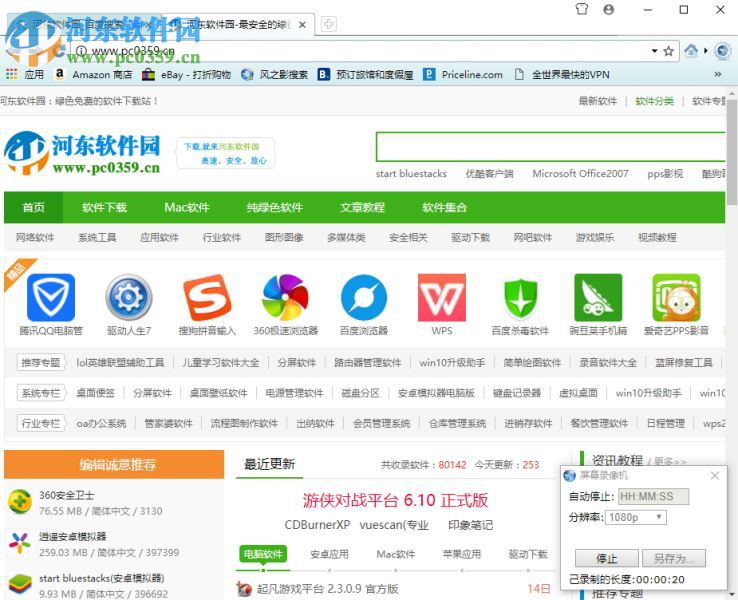
Task: Select the 软件下载 navigation tab
Action: tap(104, 208)
